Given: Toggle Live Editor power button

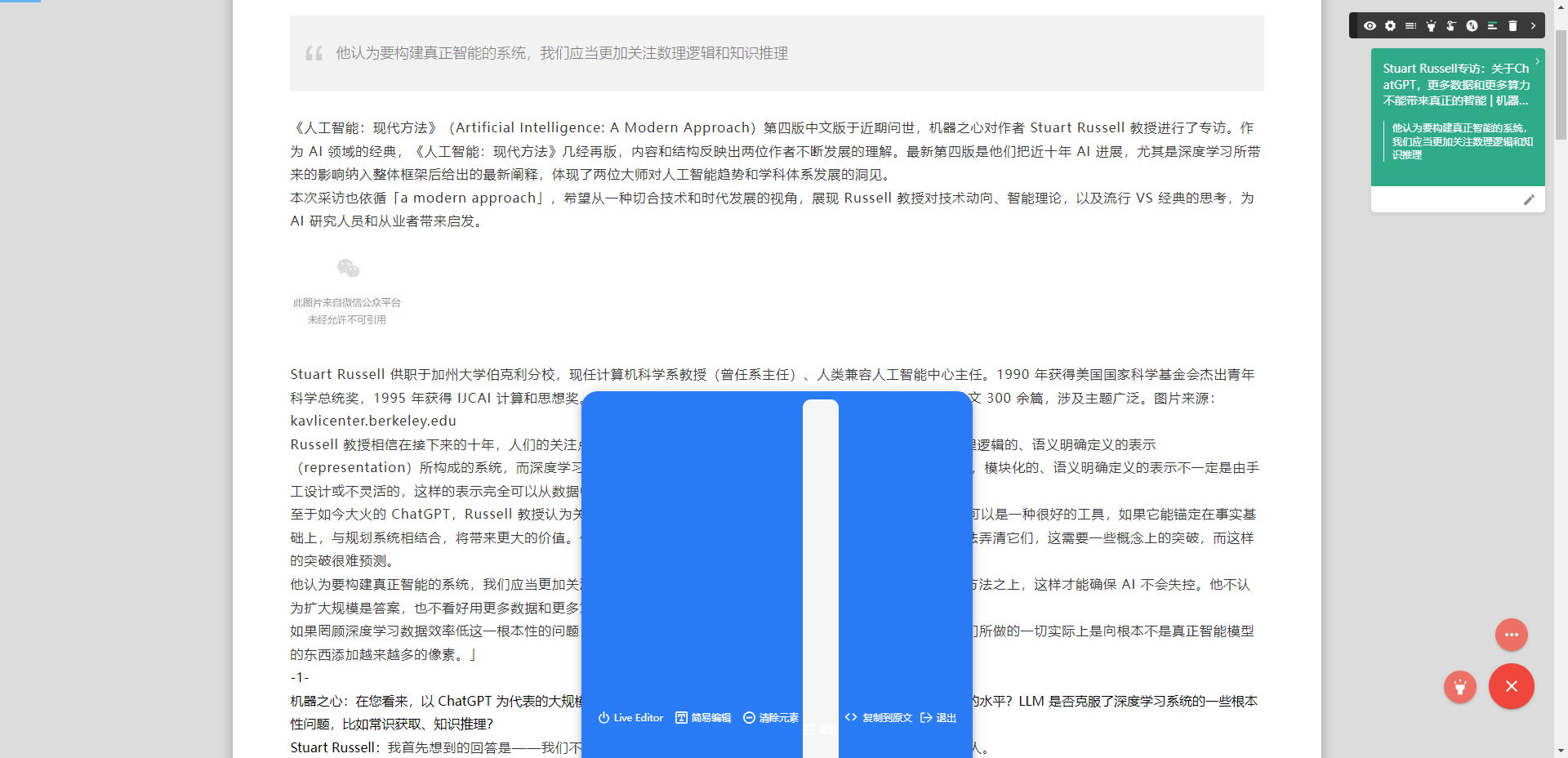Looking at the screenshot, I should (x=630, y=718).
